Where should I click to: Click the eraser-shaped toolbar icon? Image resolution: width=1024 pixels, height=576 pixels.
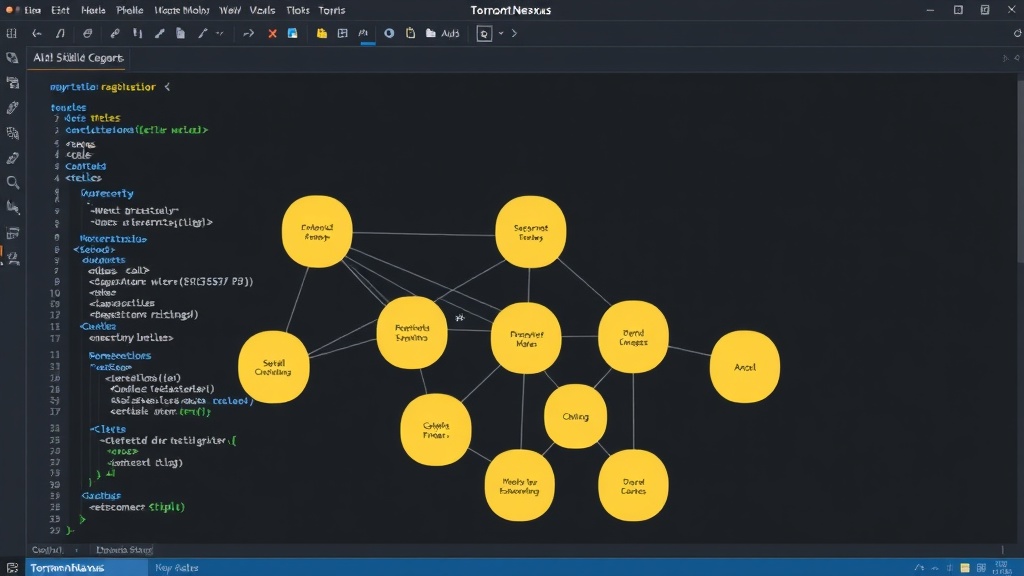click(88, 33)
